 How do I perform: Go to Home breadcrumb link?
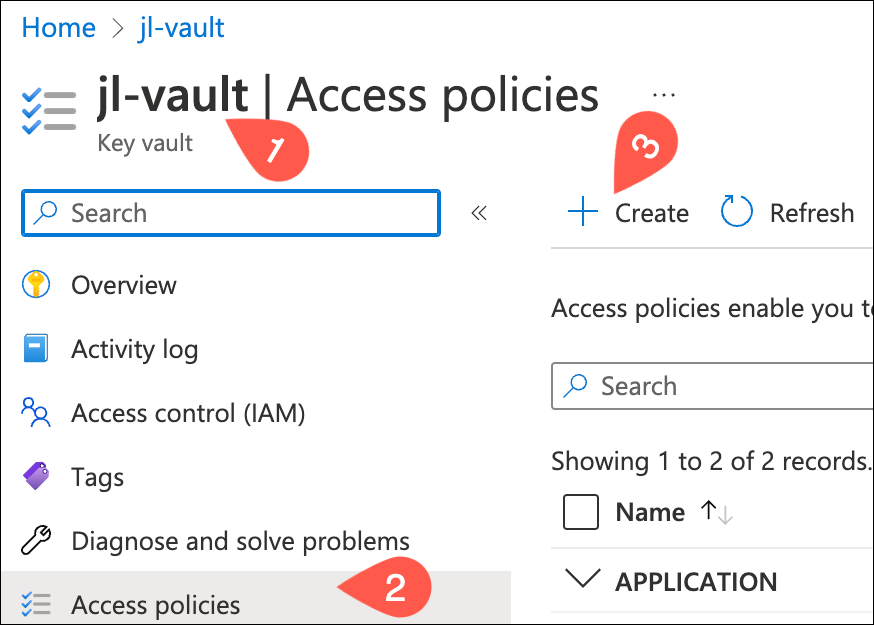pyautogui.click(x=58, y=28)
